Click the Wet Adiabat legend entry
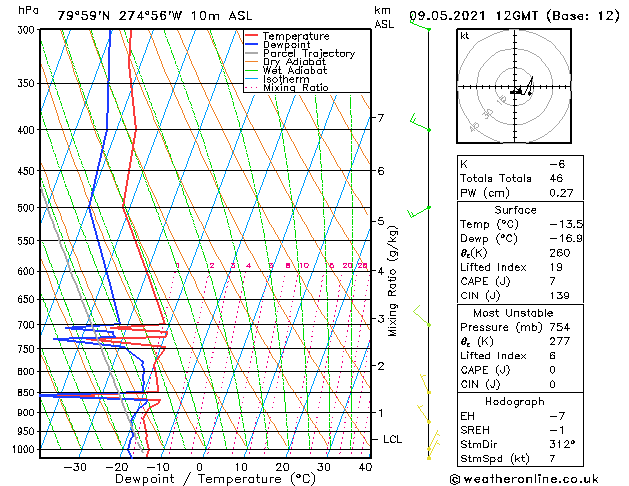 [x=286, y=70]
